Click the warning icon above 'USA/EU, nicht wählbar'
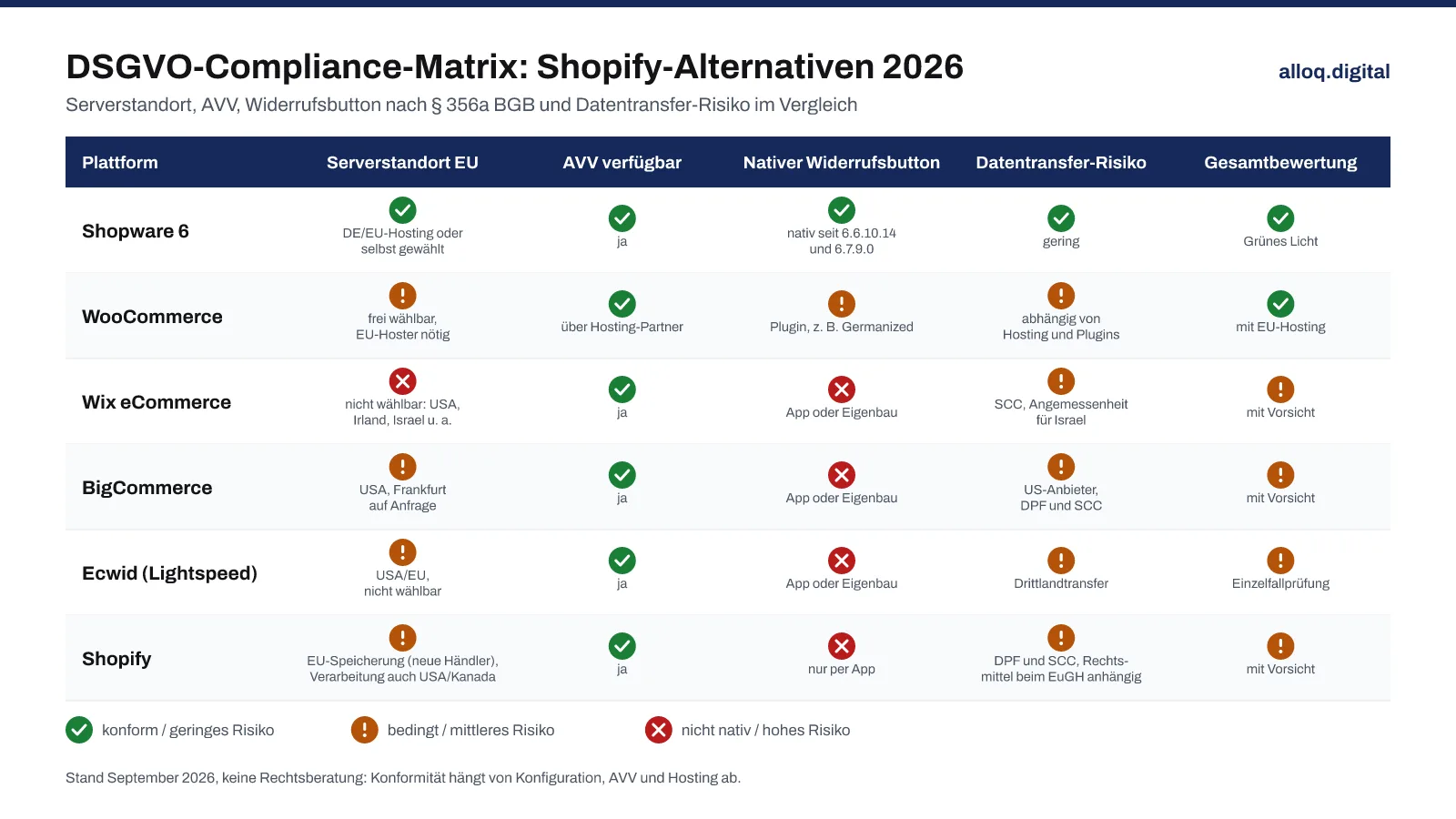1456x819 pixels. [x=402, y=552]
